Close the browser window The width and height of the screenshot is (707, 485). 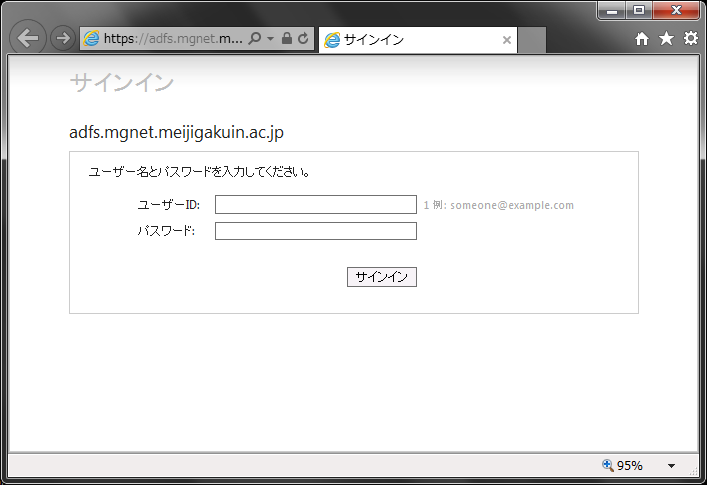[676, 11]
